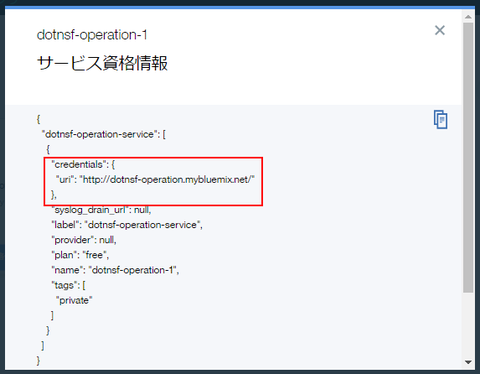This screenshot has width=480, height=374.
Task: Click the "credentials": { line
Action: pyautogui.click(x=83, y=164)
